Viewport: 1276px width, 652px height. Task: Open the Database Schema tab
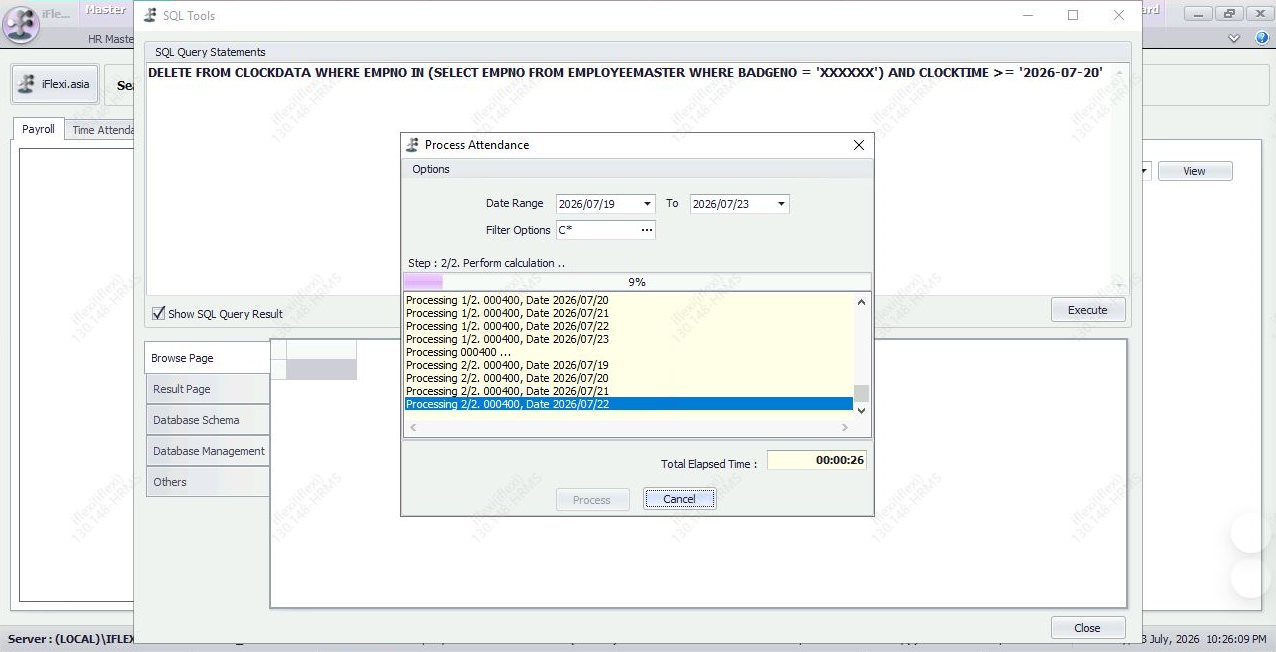click(x=208, y=420)
